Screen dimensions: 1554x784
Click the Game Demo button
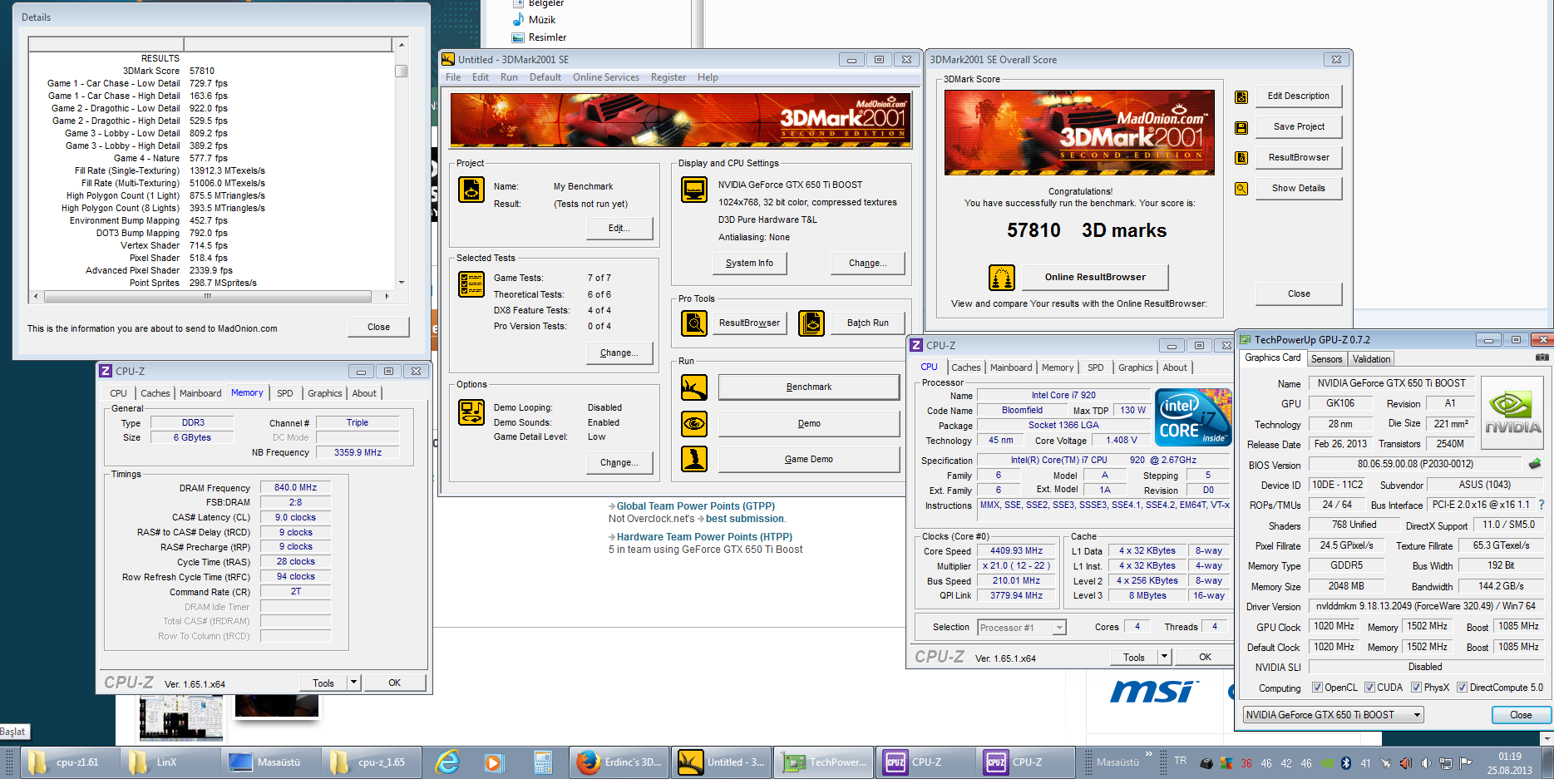click(809, 459)
